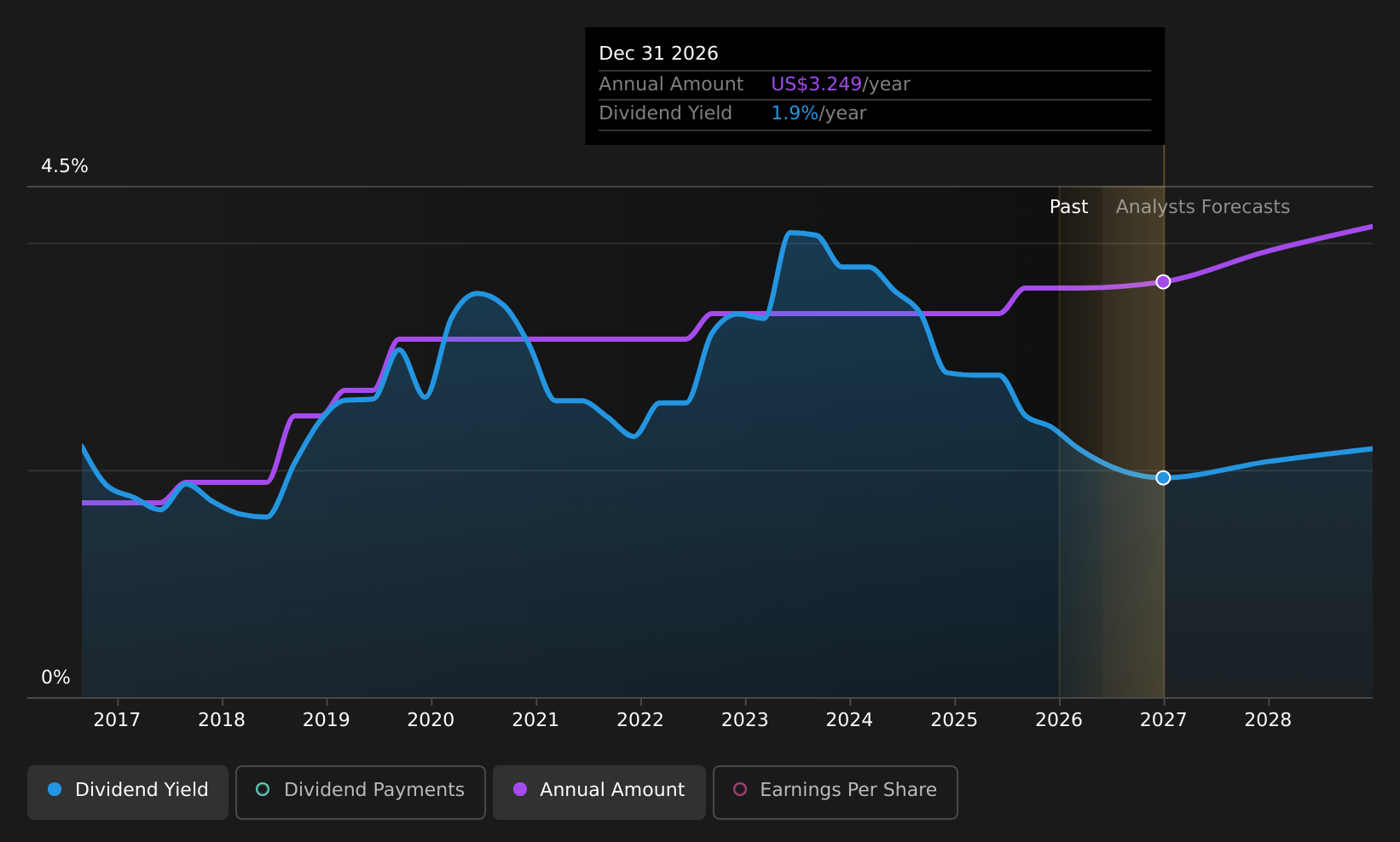Click the Past region label
The width and height of the screenshot is (1400, 842).
pos(1068,207)
